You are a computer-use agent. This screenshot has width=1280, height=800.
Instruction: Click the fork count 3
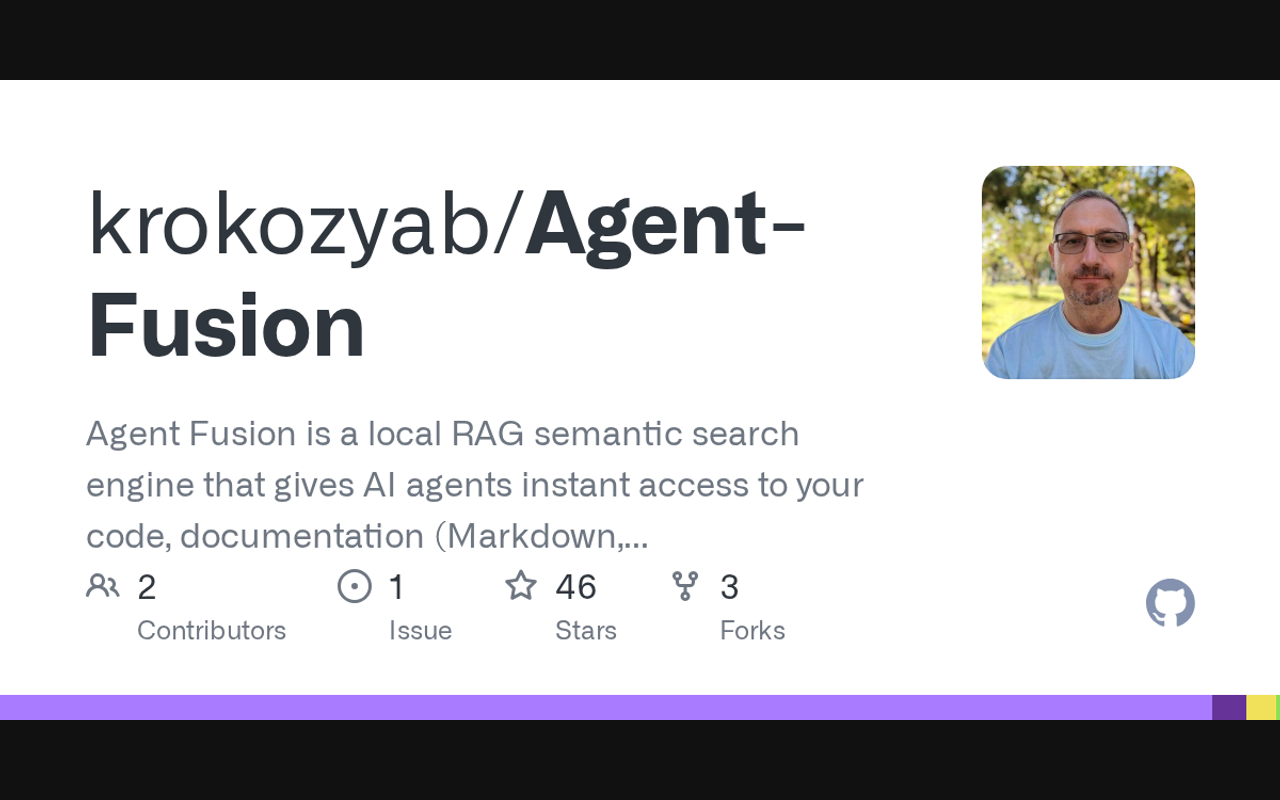coord(729,587)
